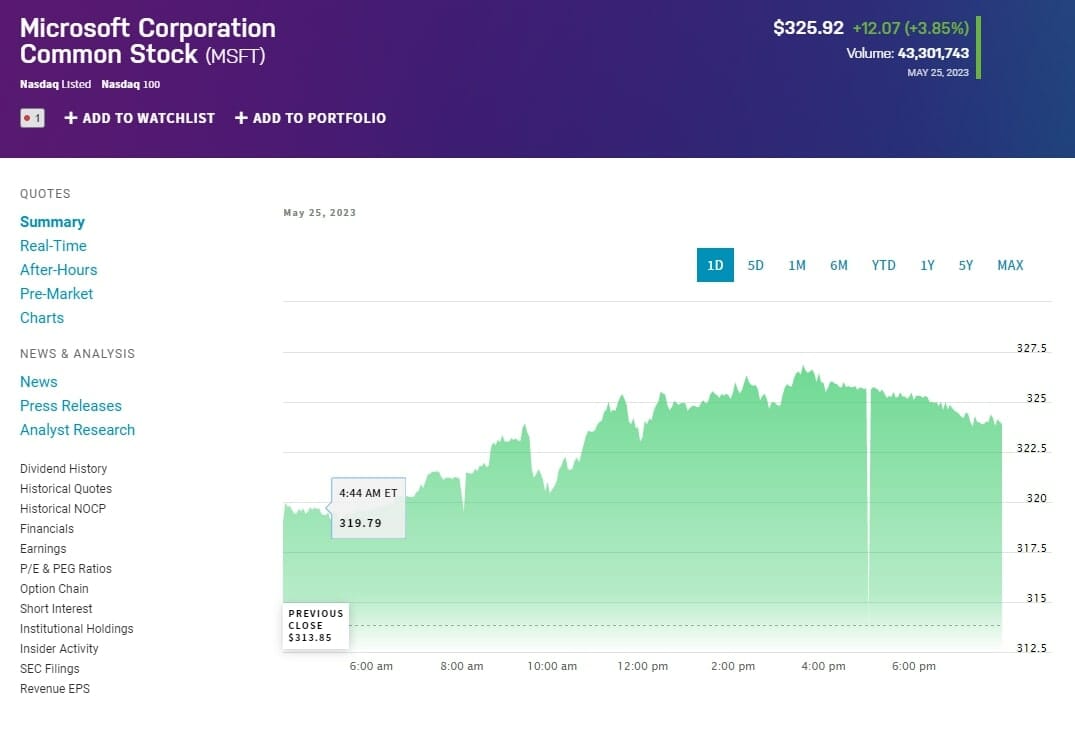Show MAX chart history

pos(1010,265)
